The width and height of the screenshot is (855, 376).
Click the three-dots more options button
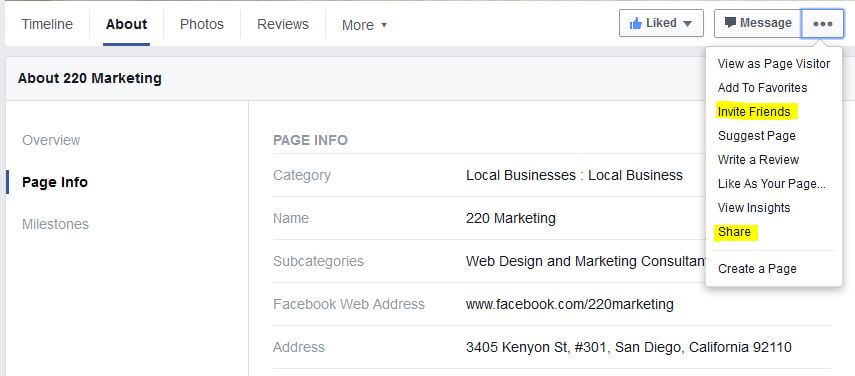tap(822, 23)
